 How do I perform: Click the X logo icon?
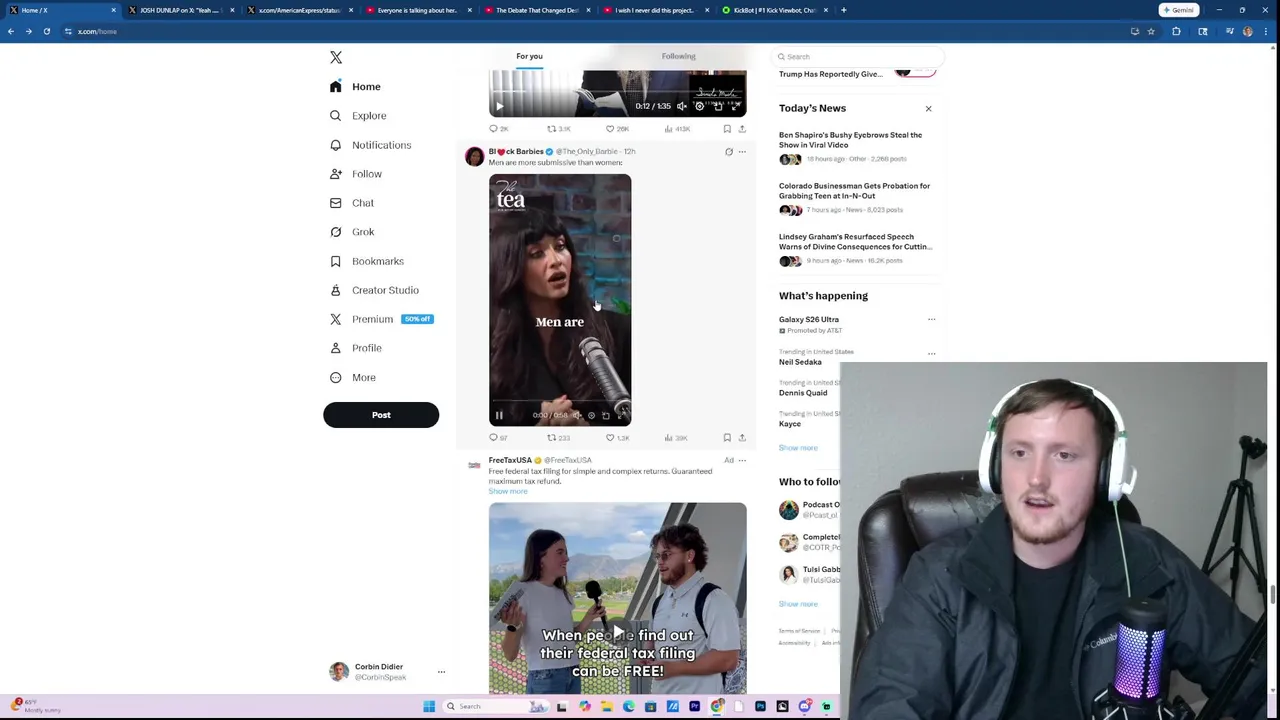click(336, 57)
